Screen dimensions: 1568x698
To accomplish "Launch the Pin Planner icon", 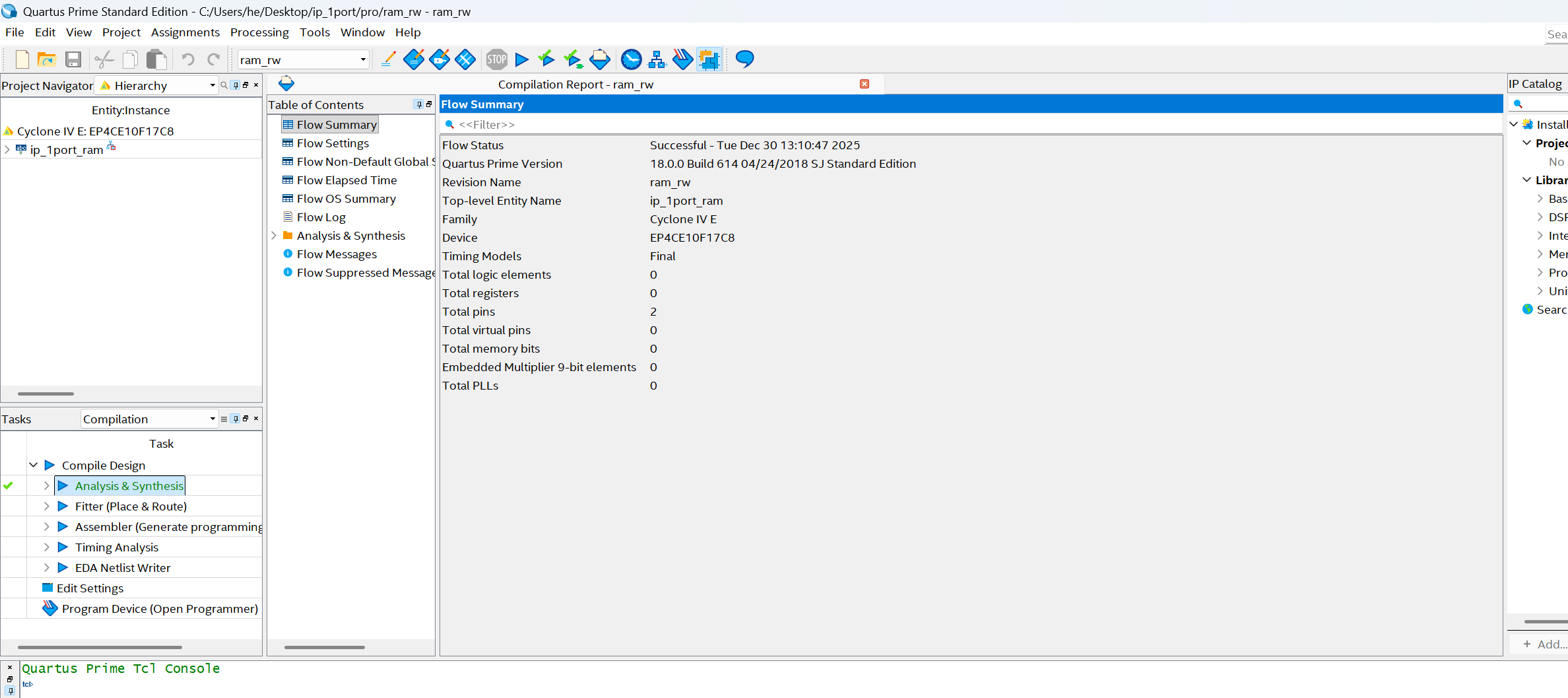I will [x=440, y=59].
